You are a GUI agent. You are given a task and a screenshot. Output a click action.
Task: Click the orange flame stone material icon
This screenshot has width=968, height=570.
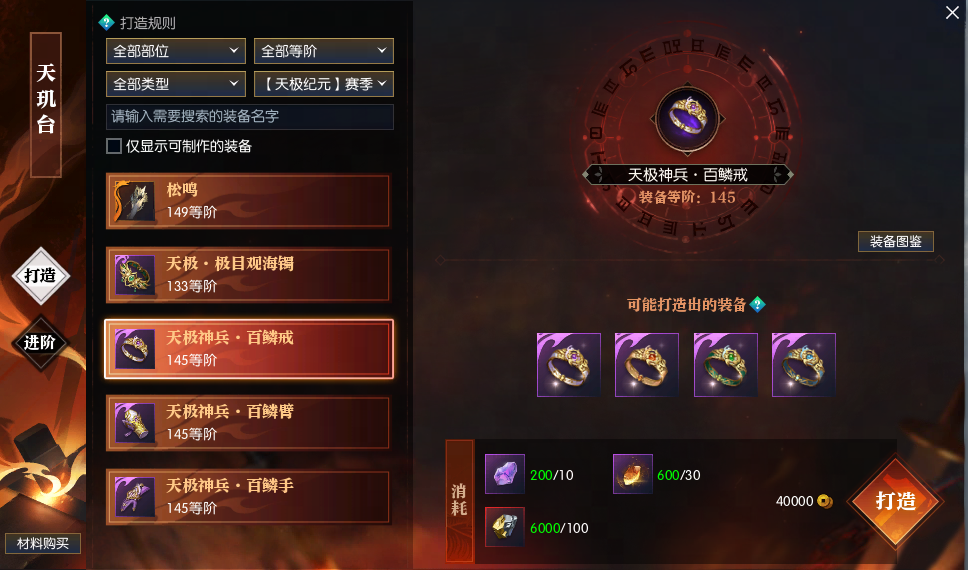coord(632,474)
